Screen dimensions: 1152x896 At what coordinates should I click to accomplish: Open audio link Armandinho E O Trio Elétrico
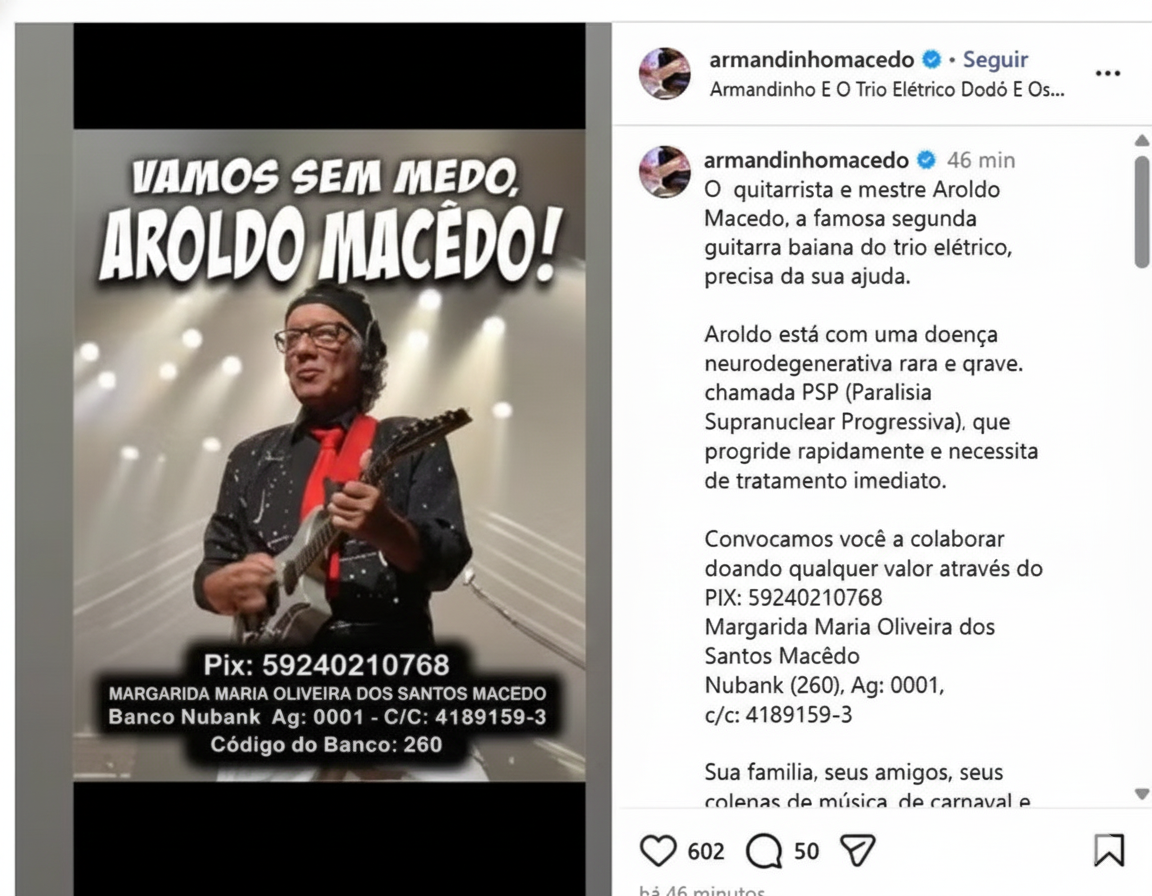click(887, 90)
